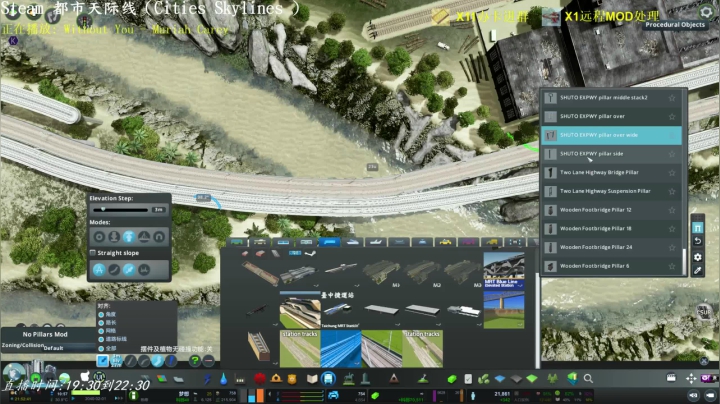Screen dimensions: 720x404
Task: Click the pillar list scrollbar
Action: 684,262
